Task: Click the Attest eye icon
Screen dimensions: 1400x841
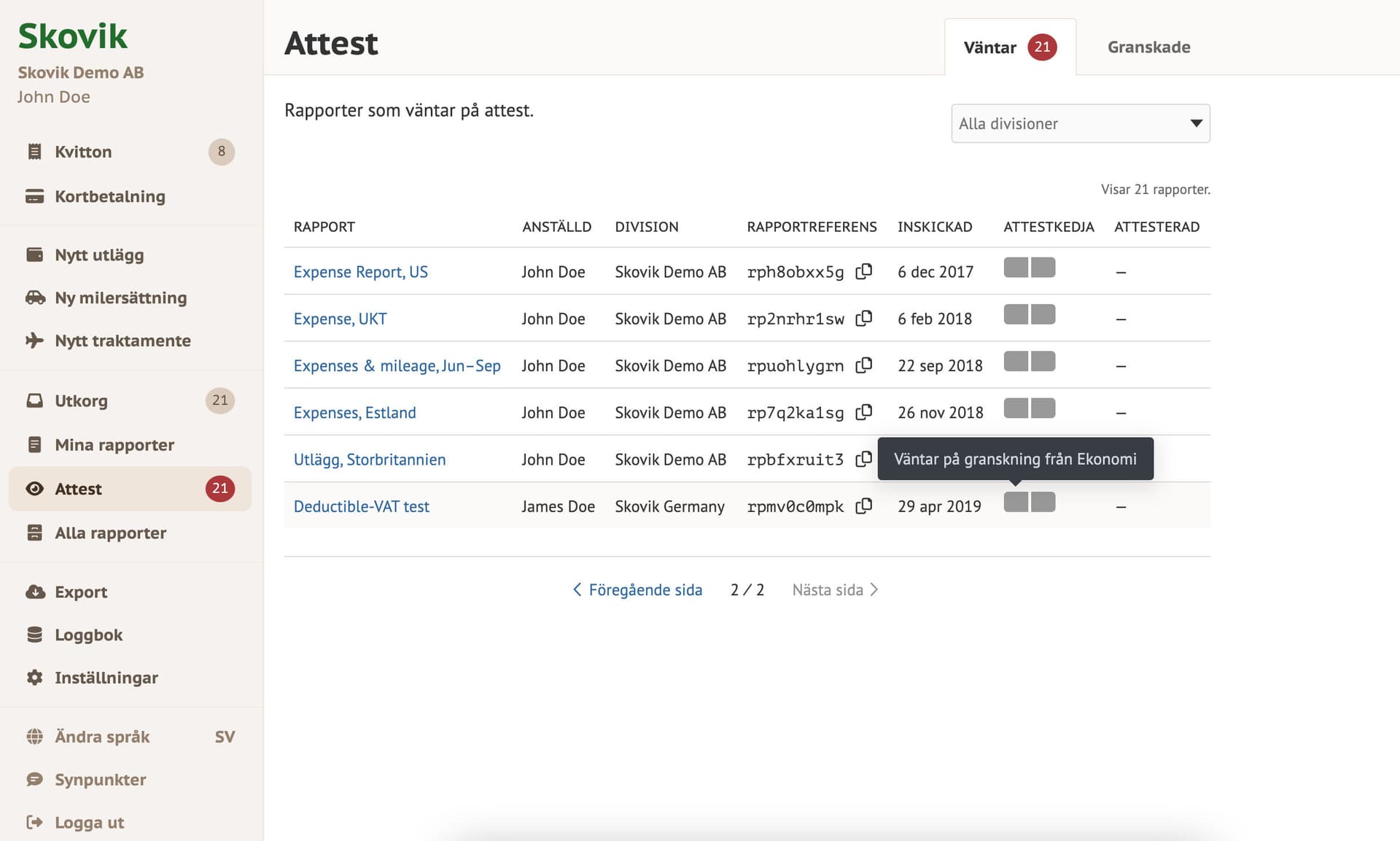Action: (34, 489)
